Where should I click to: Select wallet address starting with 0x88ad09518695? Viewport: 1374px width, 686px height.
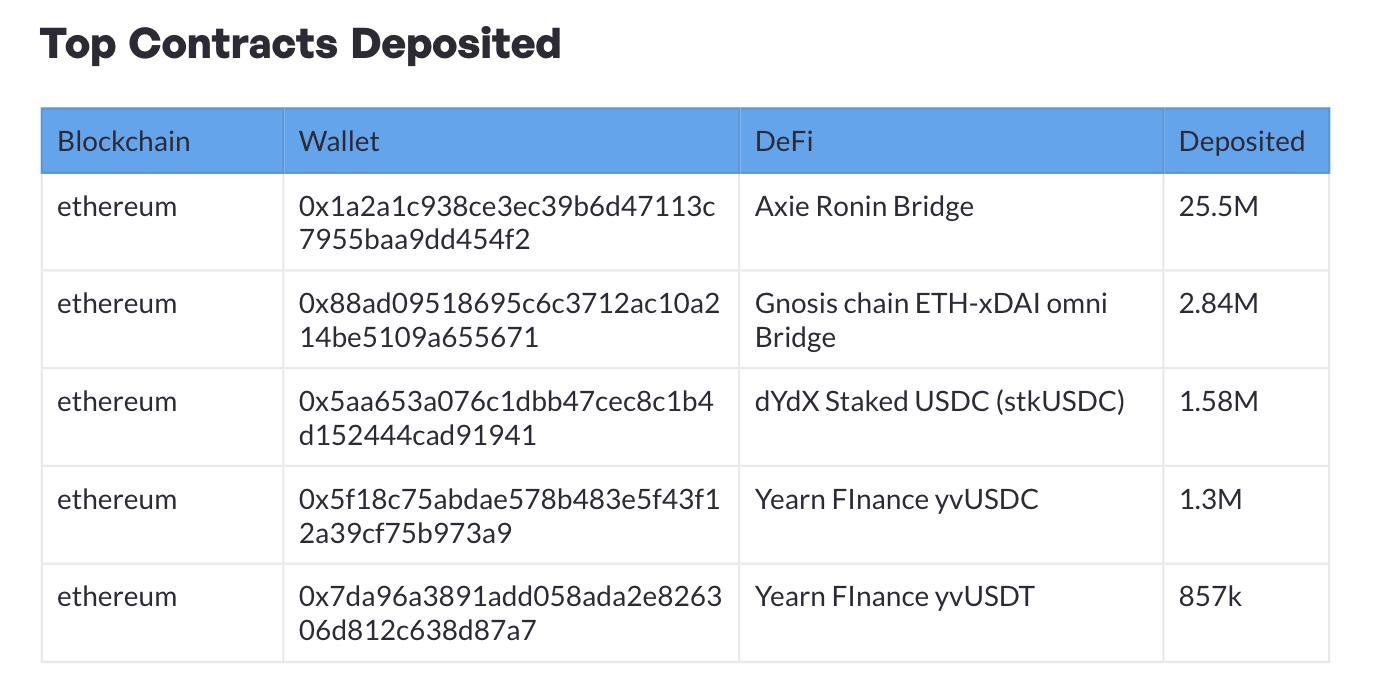tap(509, 320)
